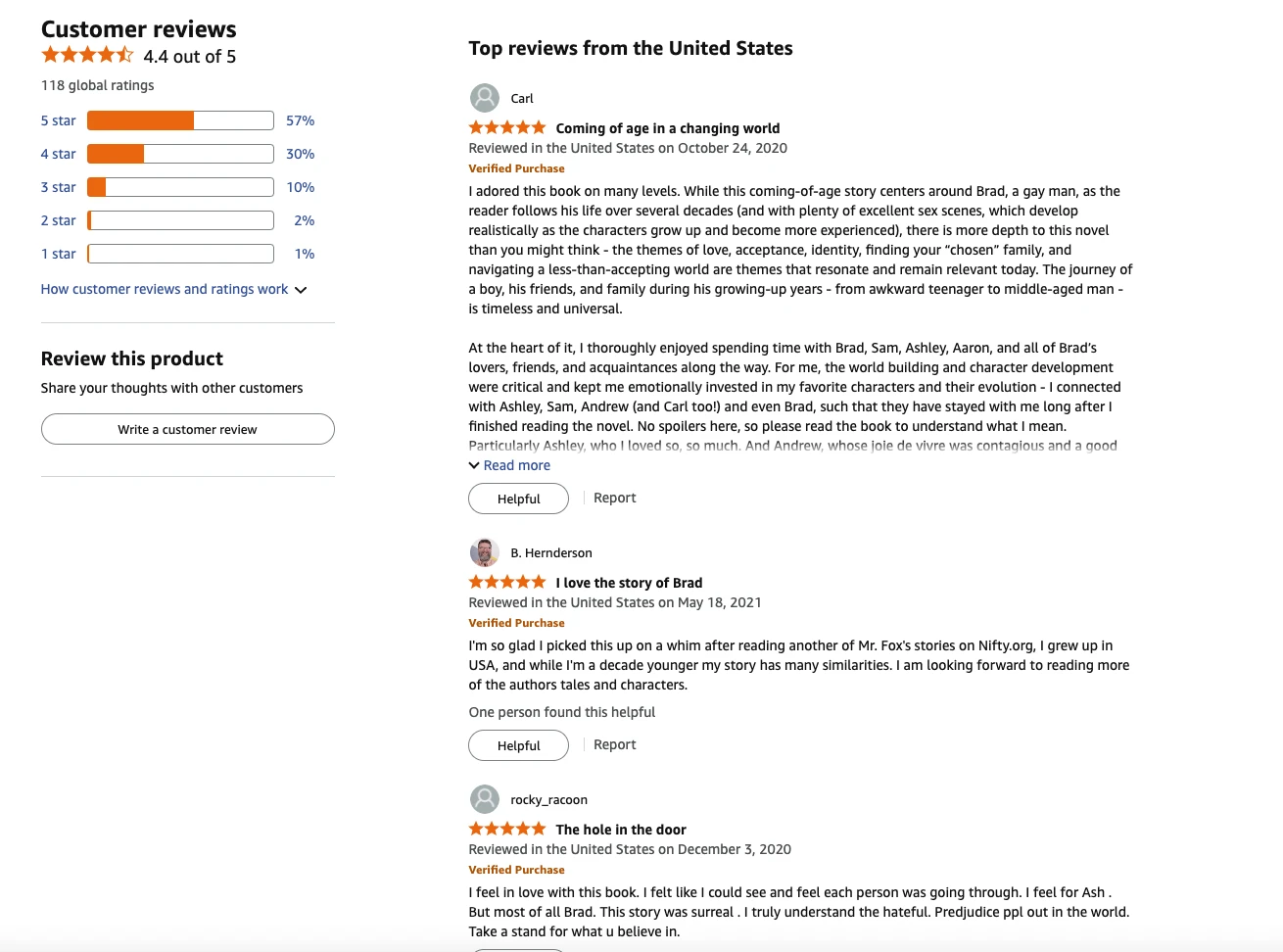Click Carl's profile avatar icon
This screenshot has width=1283, height=952.
(484, 98)
